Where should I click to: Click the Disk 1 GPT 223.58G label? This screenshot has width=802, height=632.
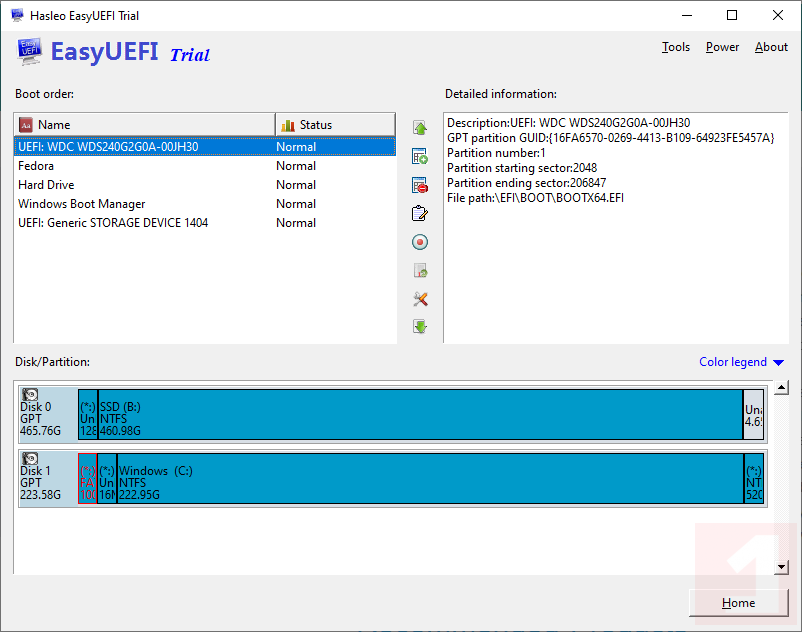[40, 483]
